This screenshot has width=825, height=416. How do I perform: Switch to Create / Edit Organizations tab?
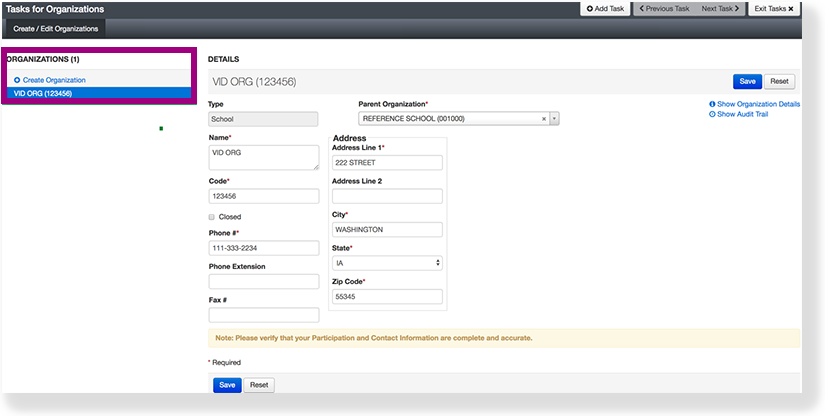pyautogui.click(x=55, y=28)
